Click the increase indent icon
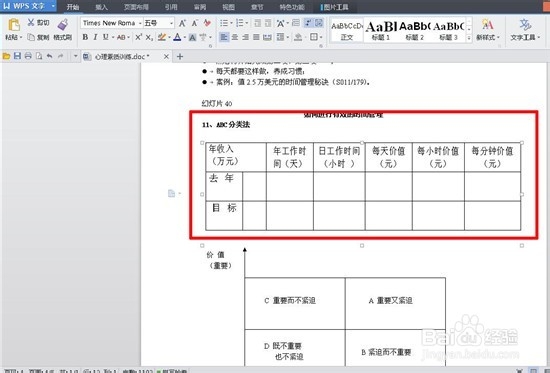Screen dimensions: 550x373 click(x=268, y=23)
